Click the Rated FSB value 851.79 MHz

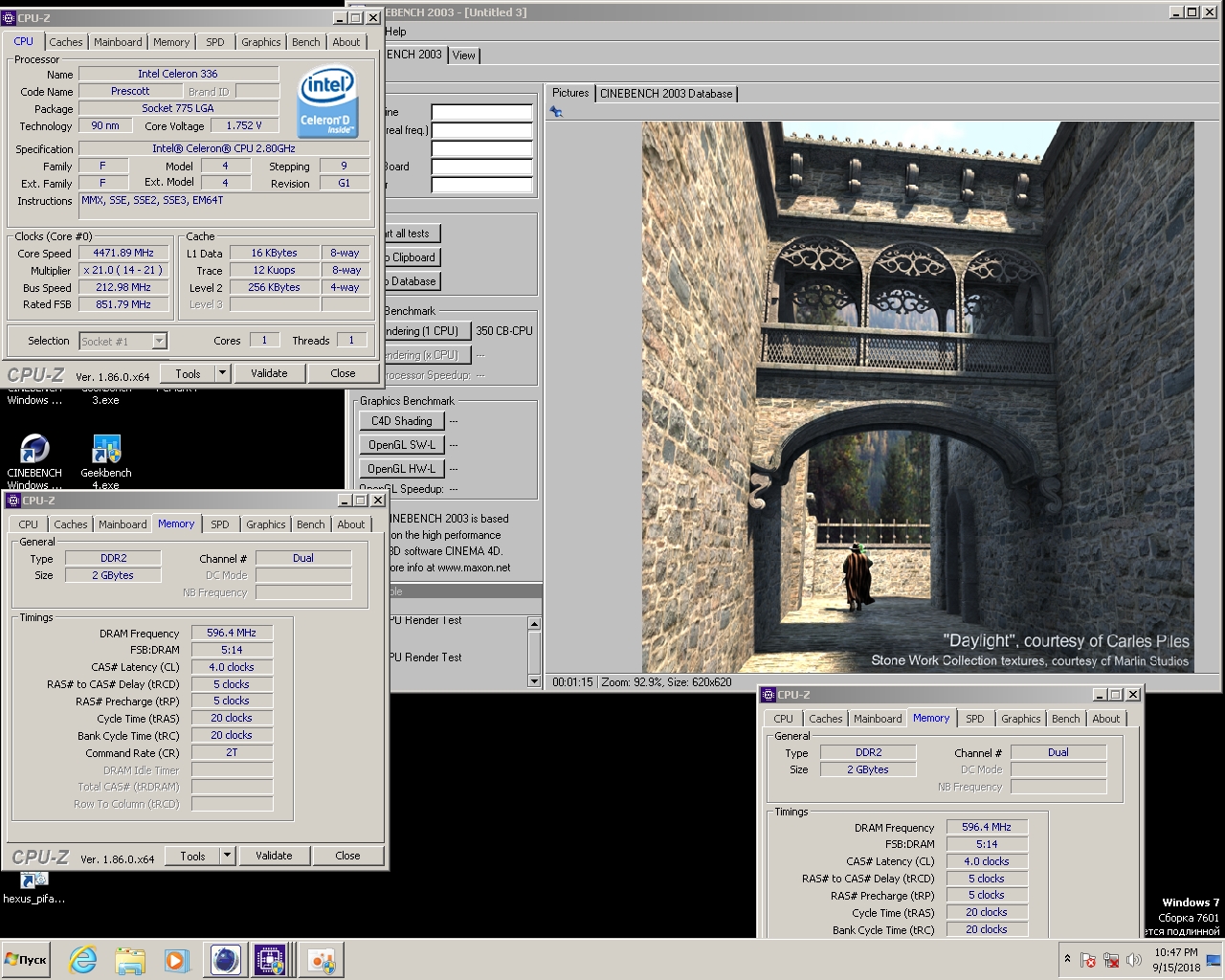click(123, 304)
